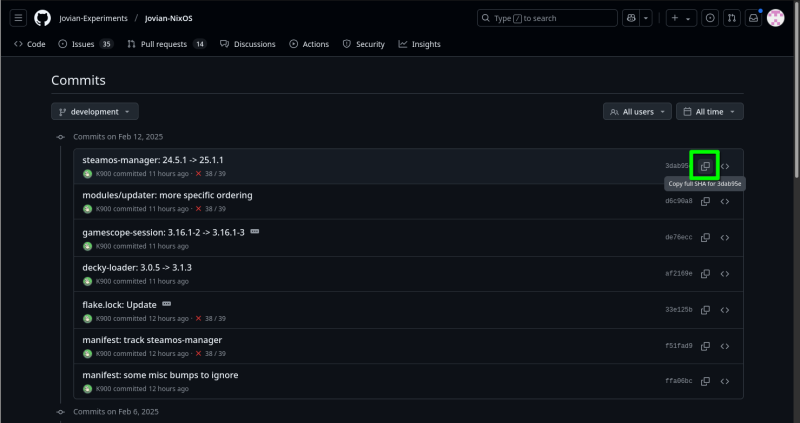Show failed checks 38/39 for flake.lock commit
800x423 pixels.
(211, 319)
